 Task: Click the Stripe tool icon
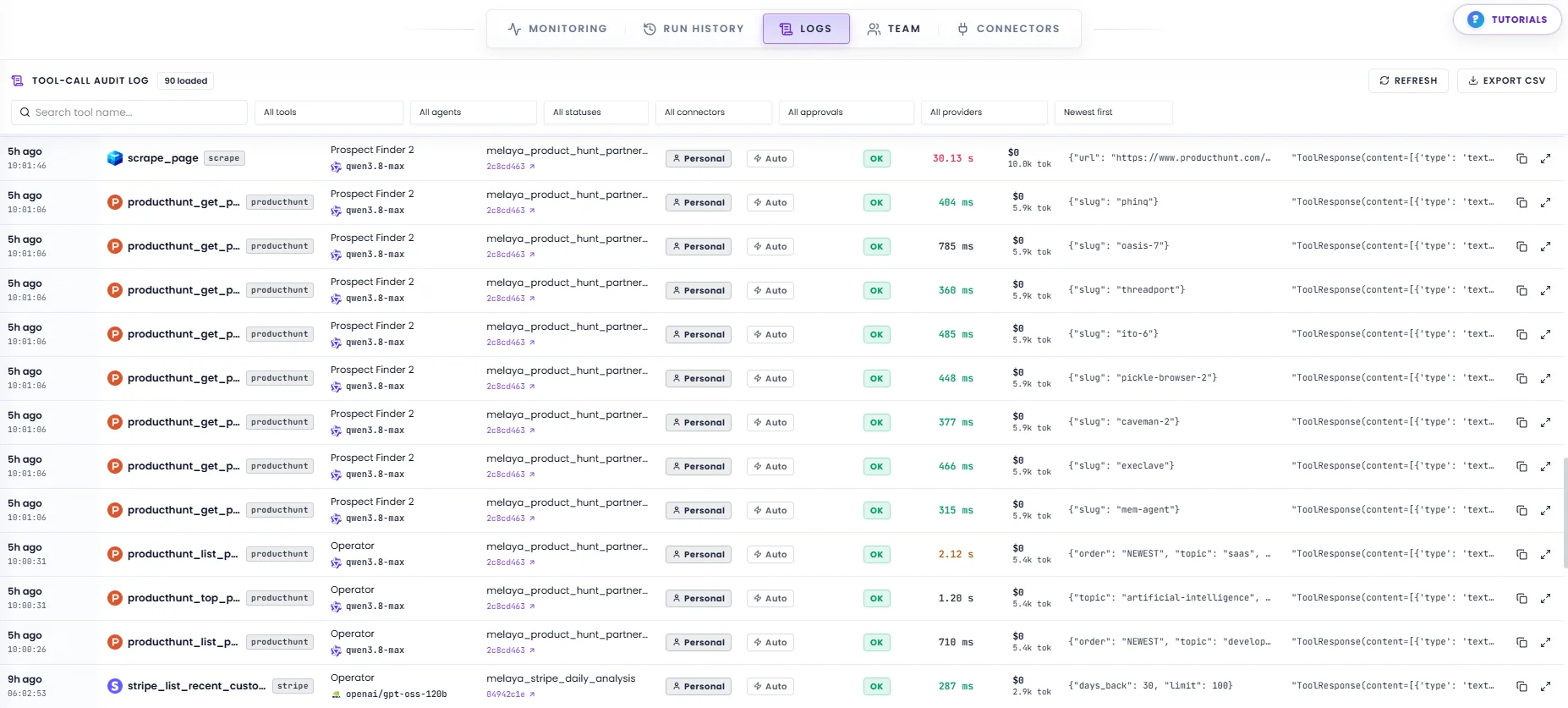(115, 686)
